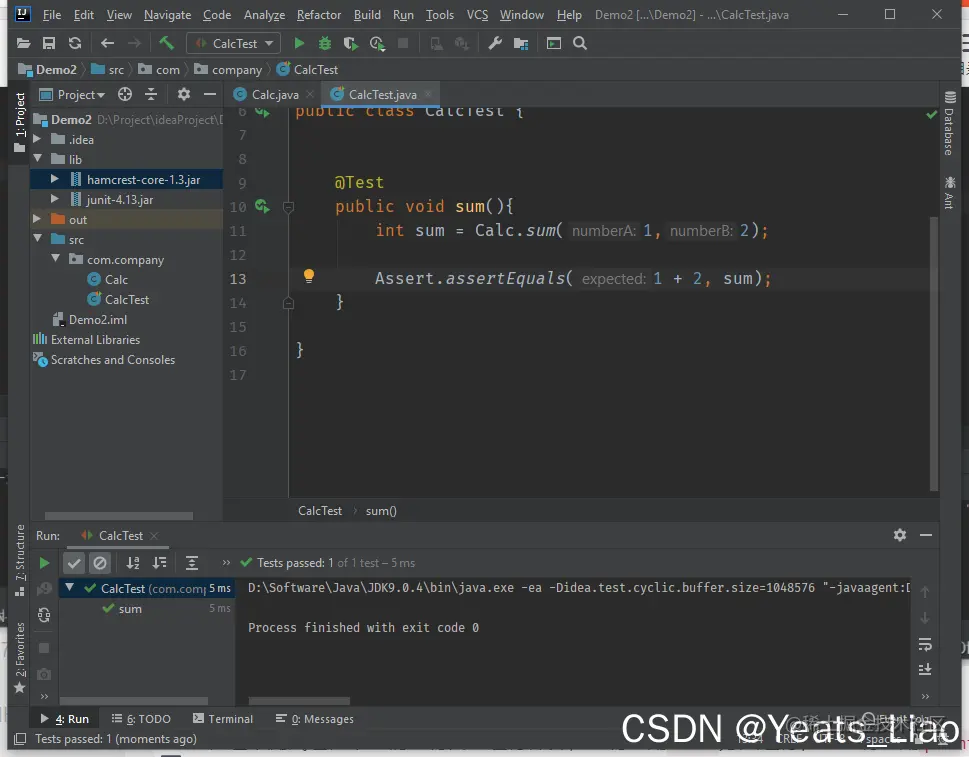Sort test results alphabetically
969x757 pixels.
coord(133,563)
